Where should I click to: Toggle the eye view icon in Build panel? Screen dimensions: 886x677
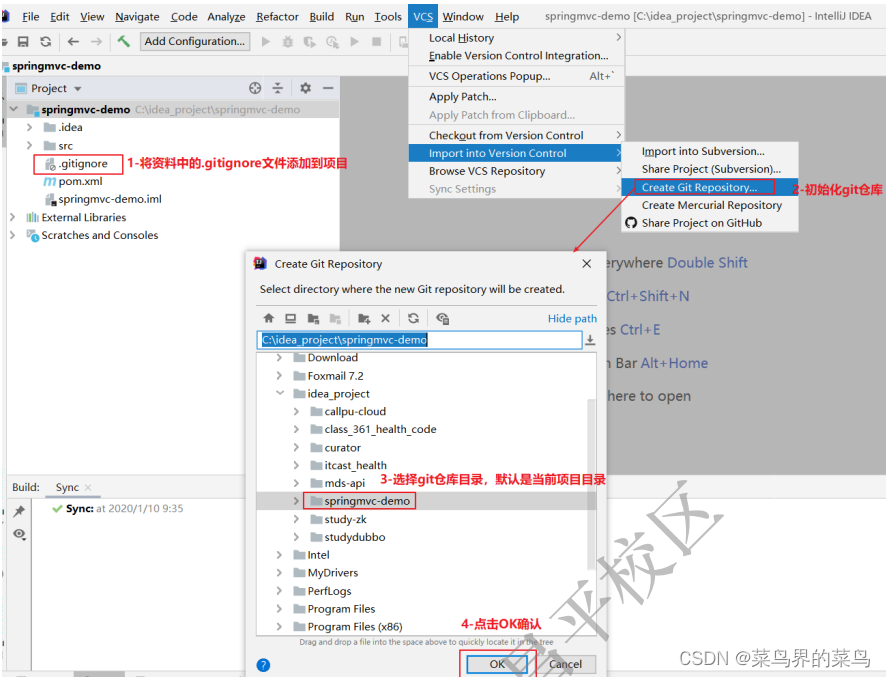pos(19,534)
